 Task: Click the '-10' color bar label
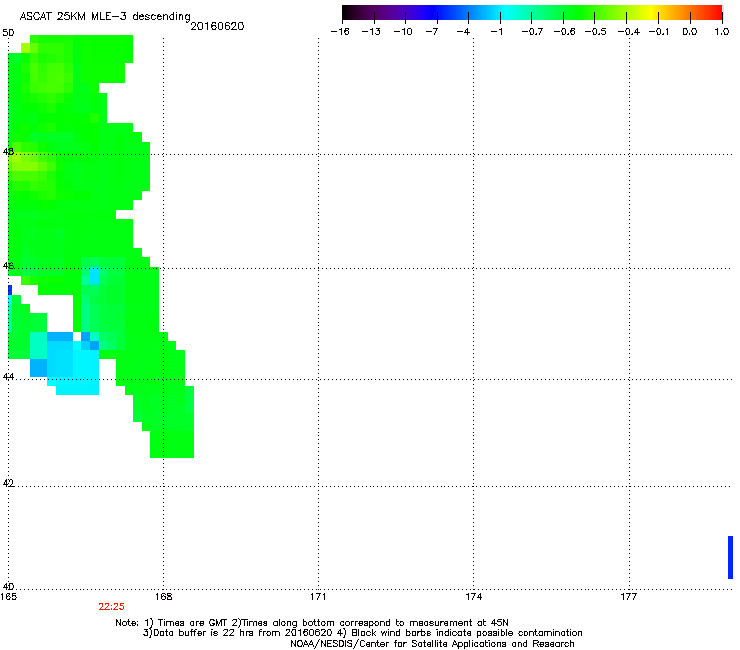[x=403, y=32]
